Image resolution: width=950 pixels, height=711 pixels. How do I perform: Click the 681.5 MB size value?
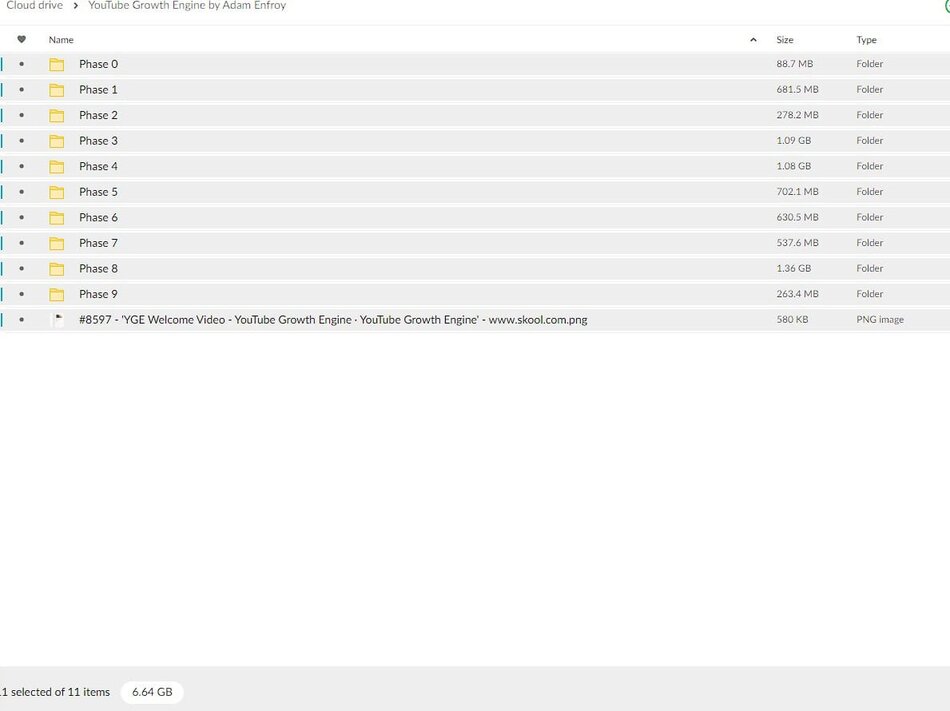[797, 90]
